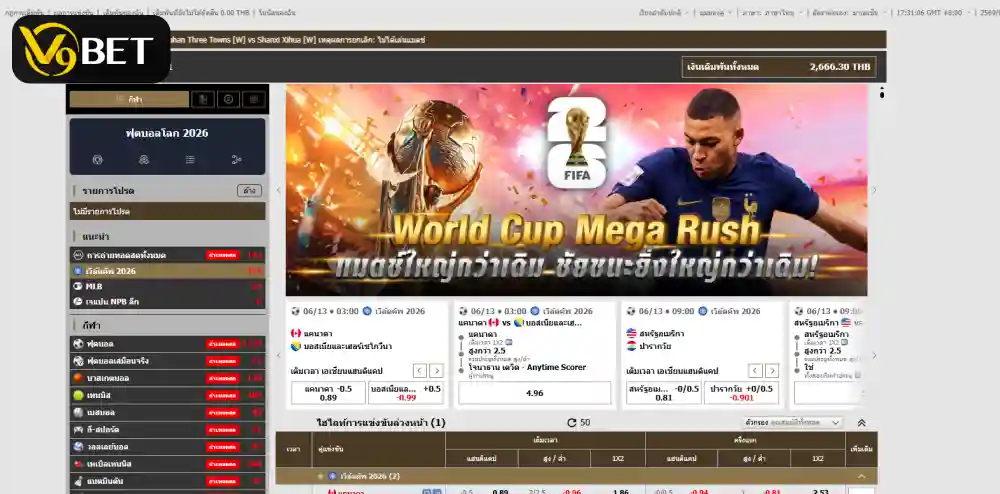Collapse the เวิลด์คัพ 2026 (2) league row
Image resolution: width=1000 pixels, height=494 pixels.
862,476
